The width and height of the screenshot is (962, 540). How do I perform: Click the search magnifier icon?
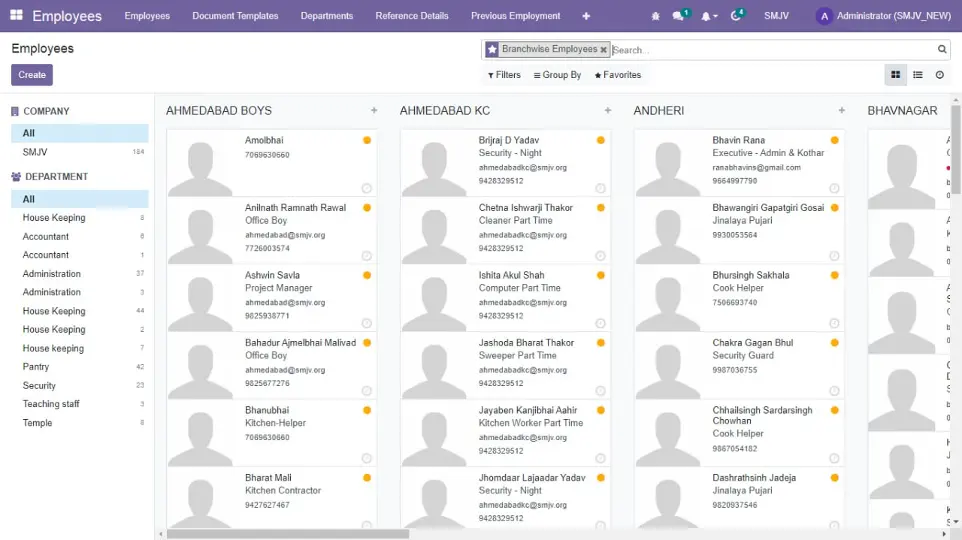942,49
